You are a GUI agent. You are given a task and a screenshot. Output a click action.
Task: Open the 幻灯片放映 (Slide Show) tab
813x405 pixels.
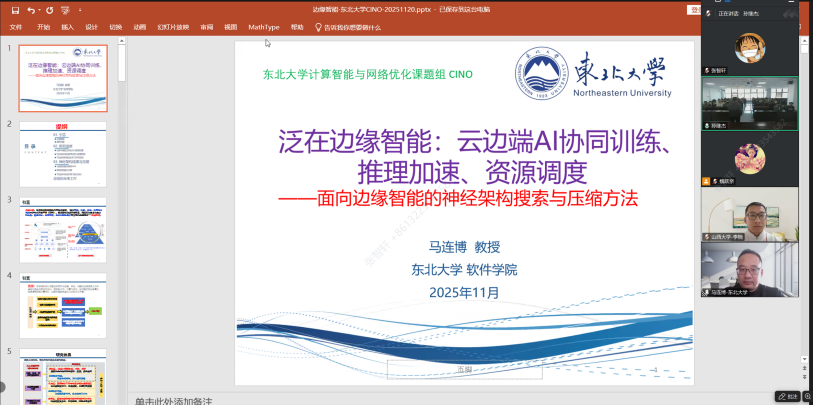[170, 27]
